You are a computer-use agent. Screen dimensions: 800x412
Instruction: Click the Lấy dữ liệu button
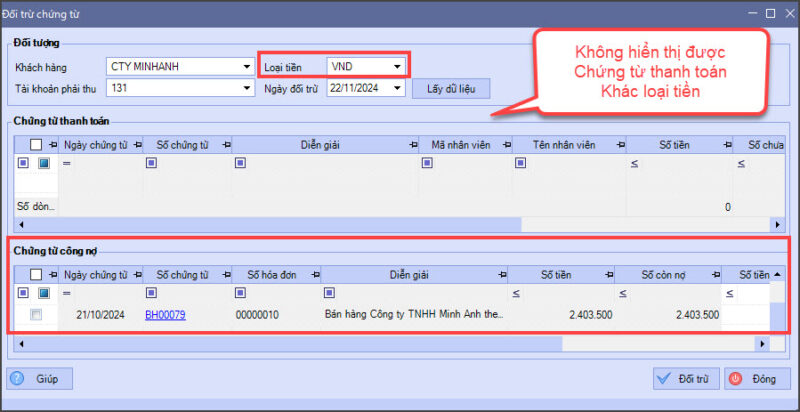click(x=449, y=89)
